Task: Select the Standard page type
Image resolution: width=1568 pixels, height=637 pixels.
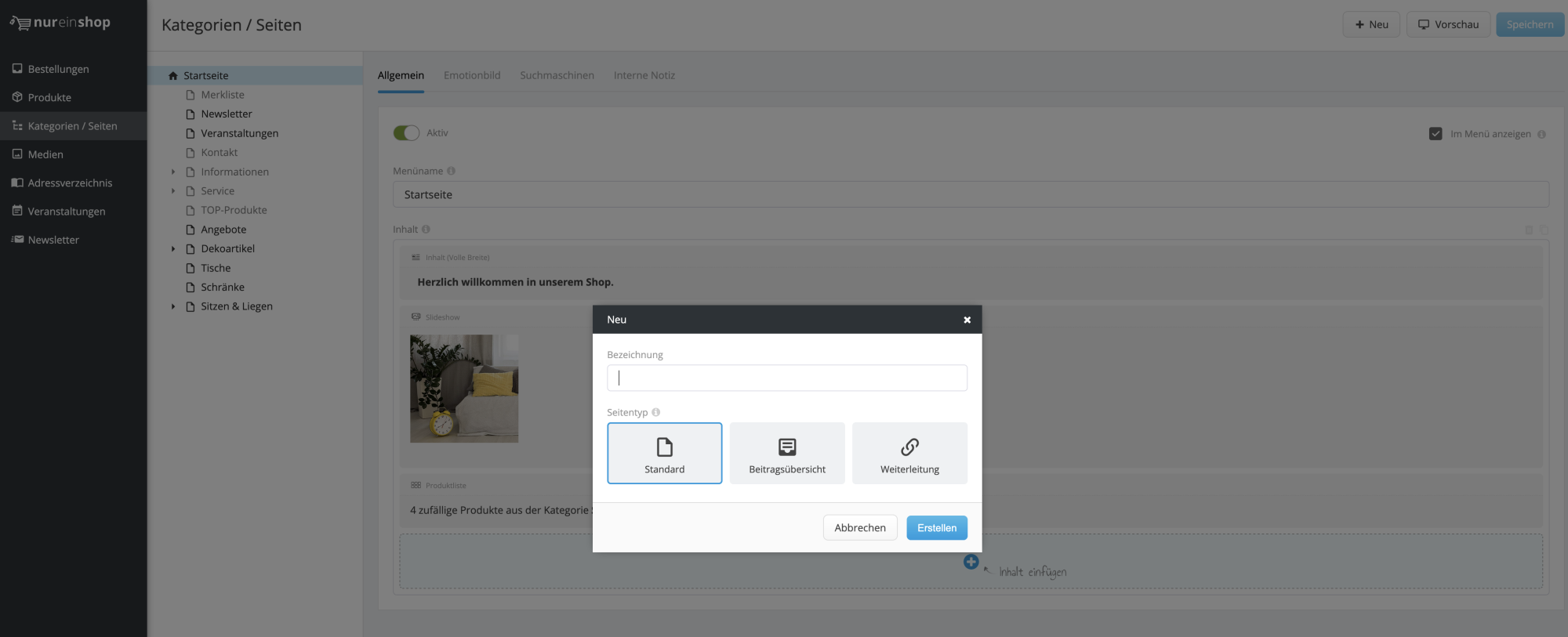Action: point(665,454)
